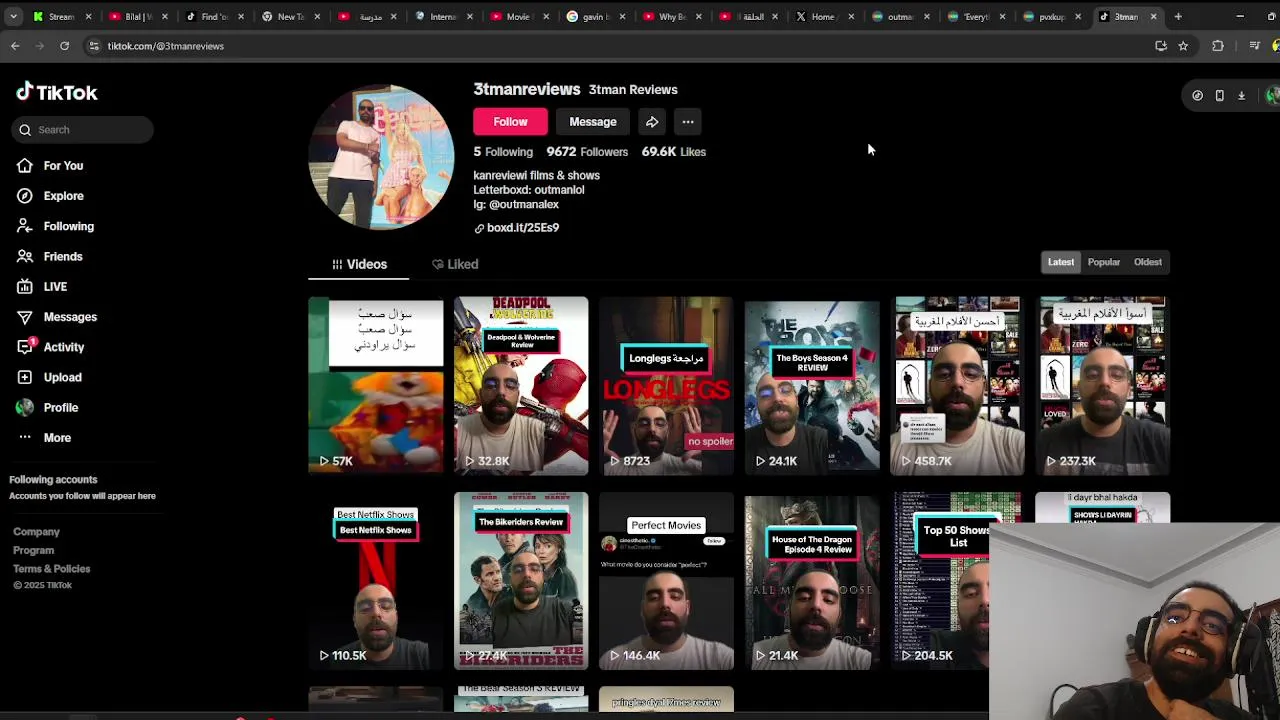The image size is (1280, 720).
Task: Bookmark this page with star icon
Action: pos(1183,46)
